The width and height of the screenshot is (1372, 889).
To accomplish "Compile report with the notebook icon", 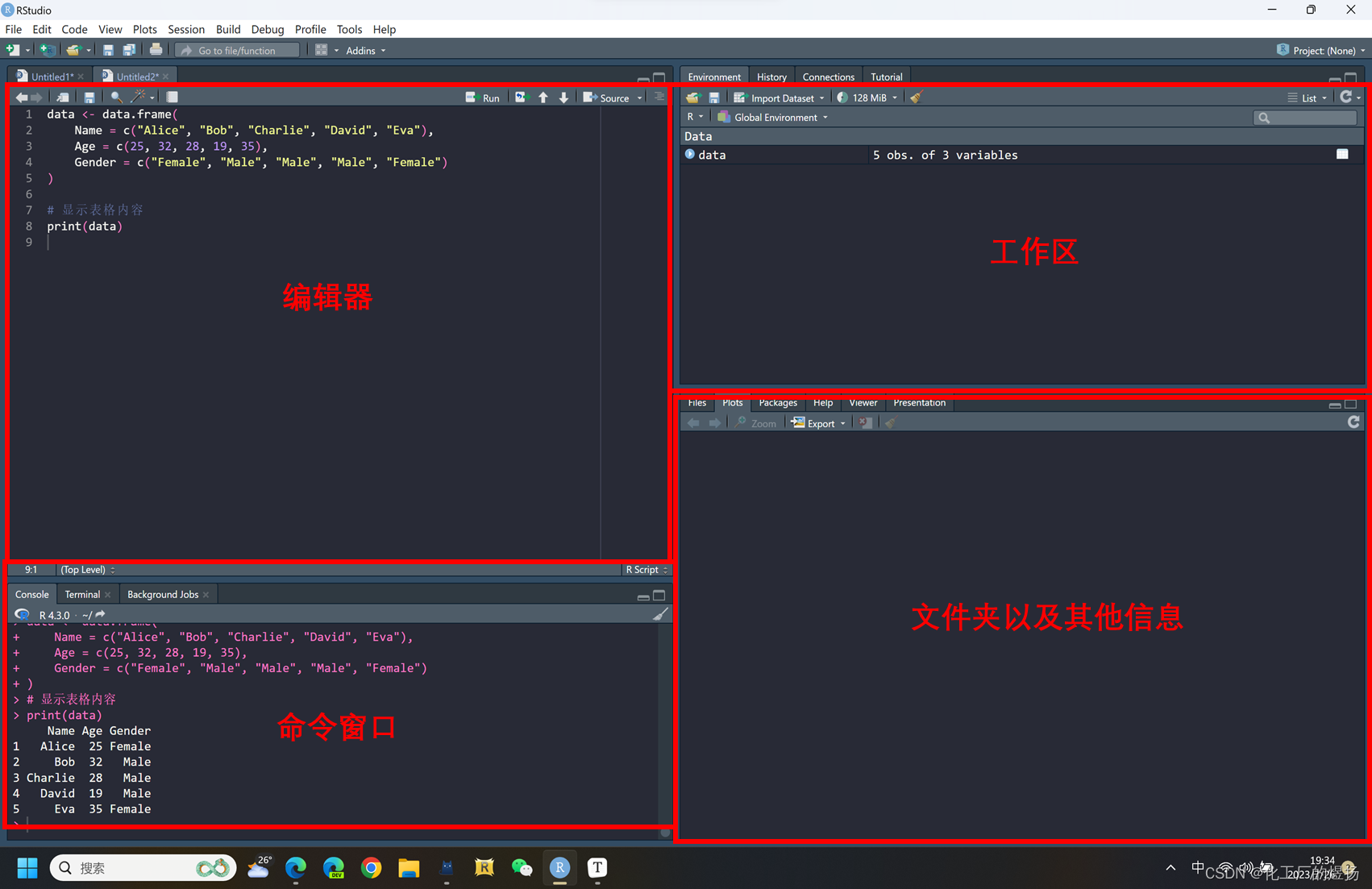I will click(x=172, y=97).
